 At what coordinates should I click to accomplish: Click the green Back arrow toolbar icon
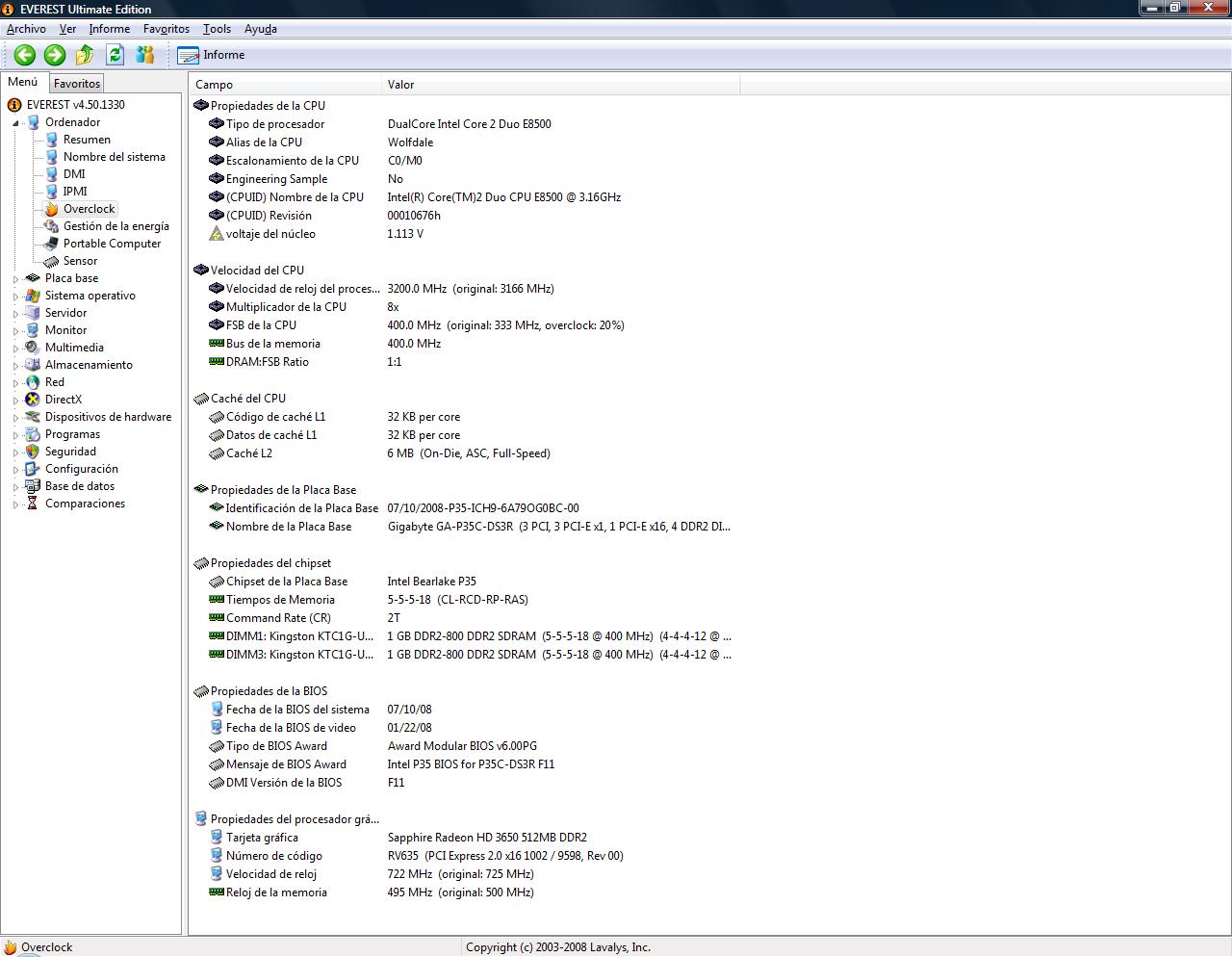pos(24,55)
